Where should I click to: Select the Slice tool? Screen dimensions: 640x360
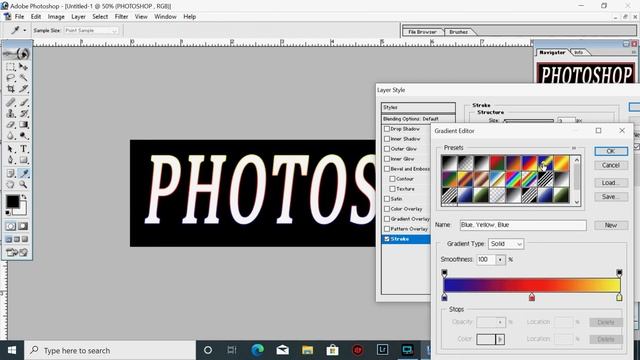pos(23,89)
